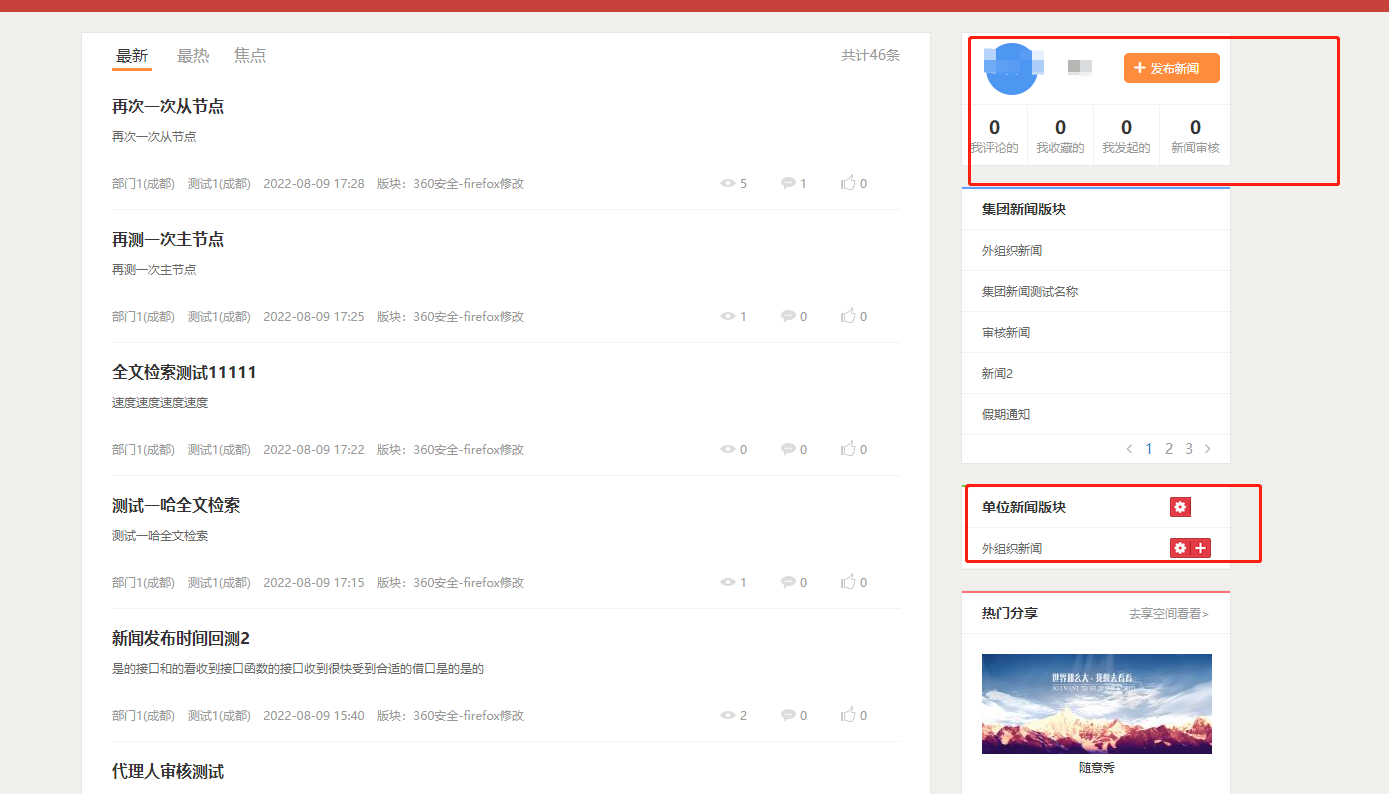Open the 假期通知 section
The width and height of the screenshot is (1389, 794).
click(x=1006, y=414)
